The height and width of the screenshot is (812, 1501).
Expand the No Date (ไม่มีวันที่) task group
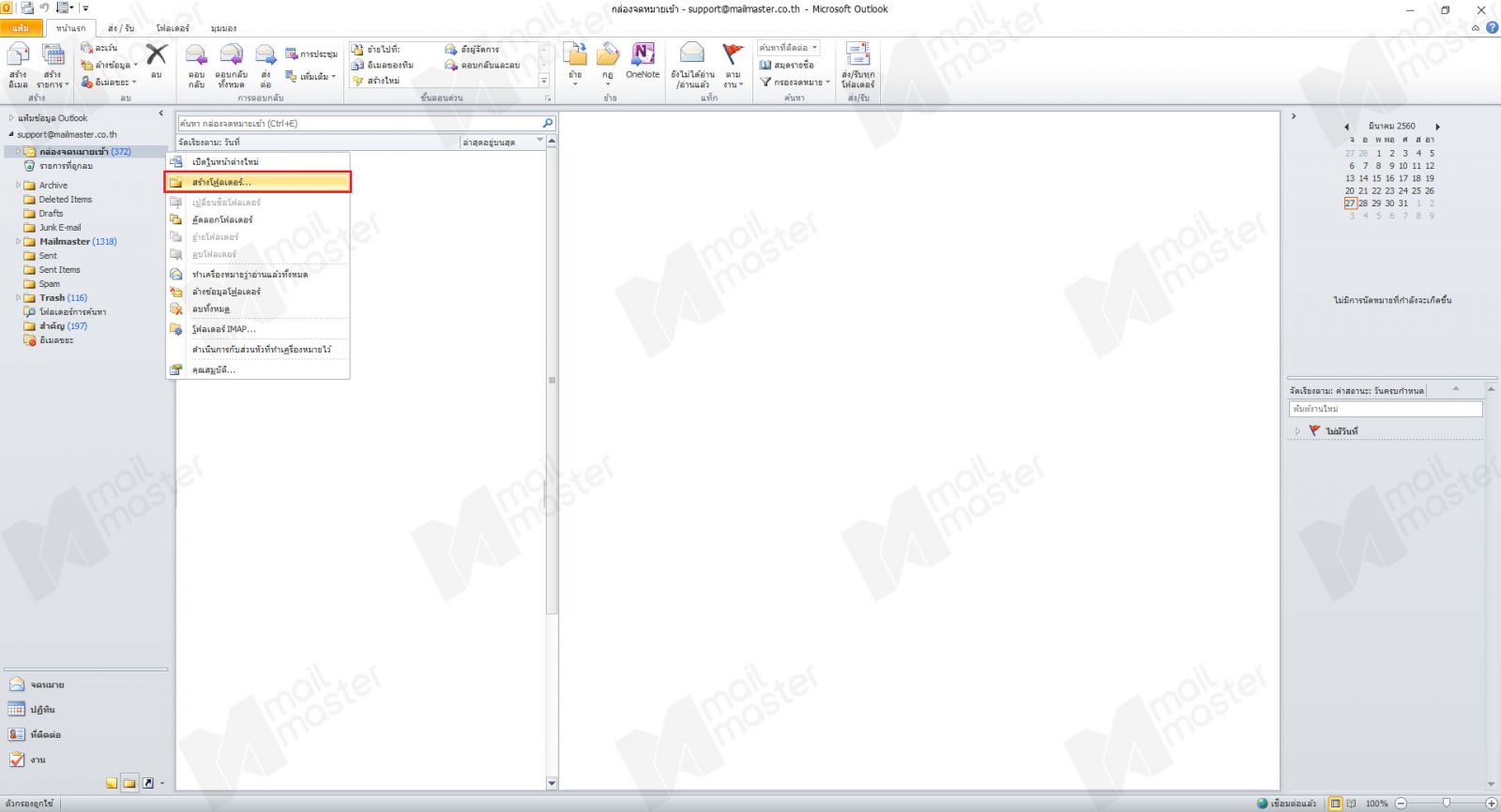click(1298, 431)
